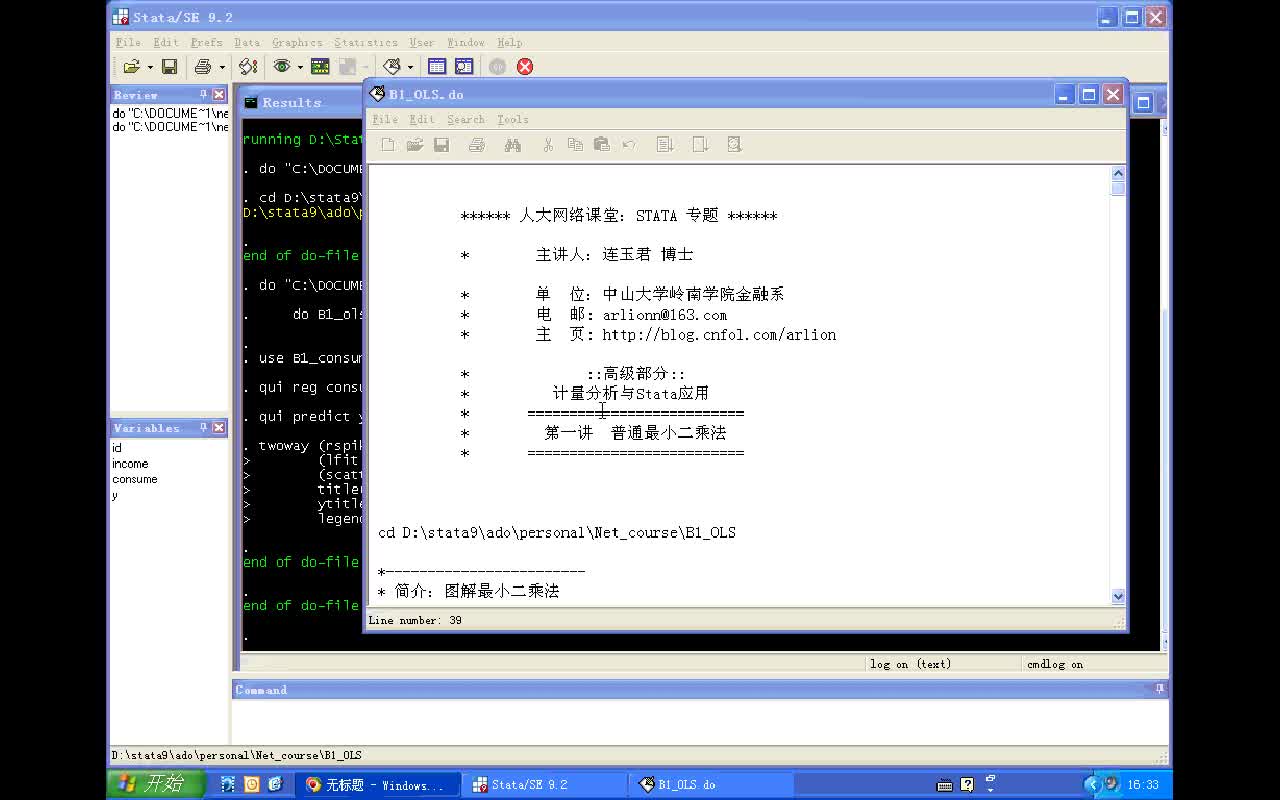Click the red Break icon in Stata toolbar
Viewport: 1280px width, 800px height.
point(525,67)
